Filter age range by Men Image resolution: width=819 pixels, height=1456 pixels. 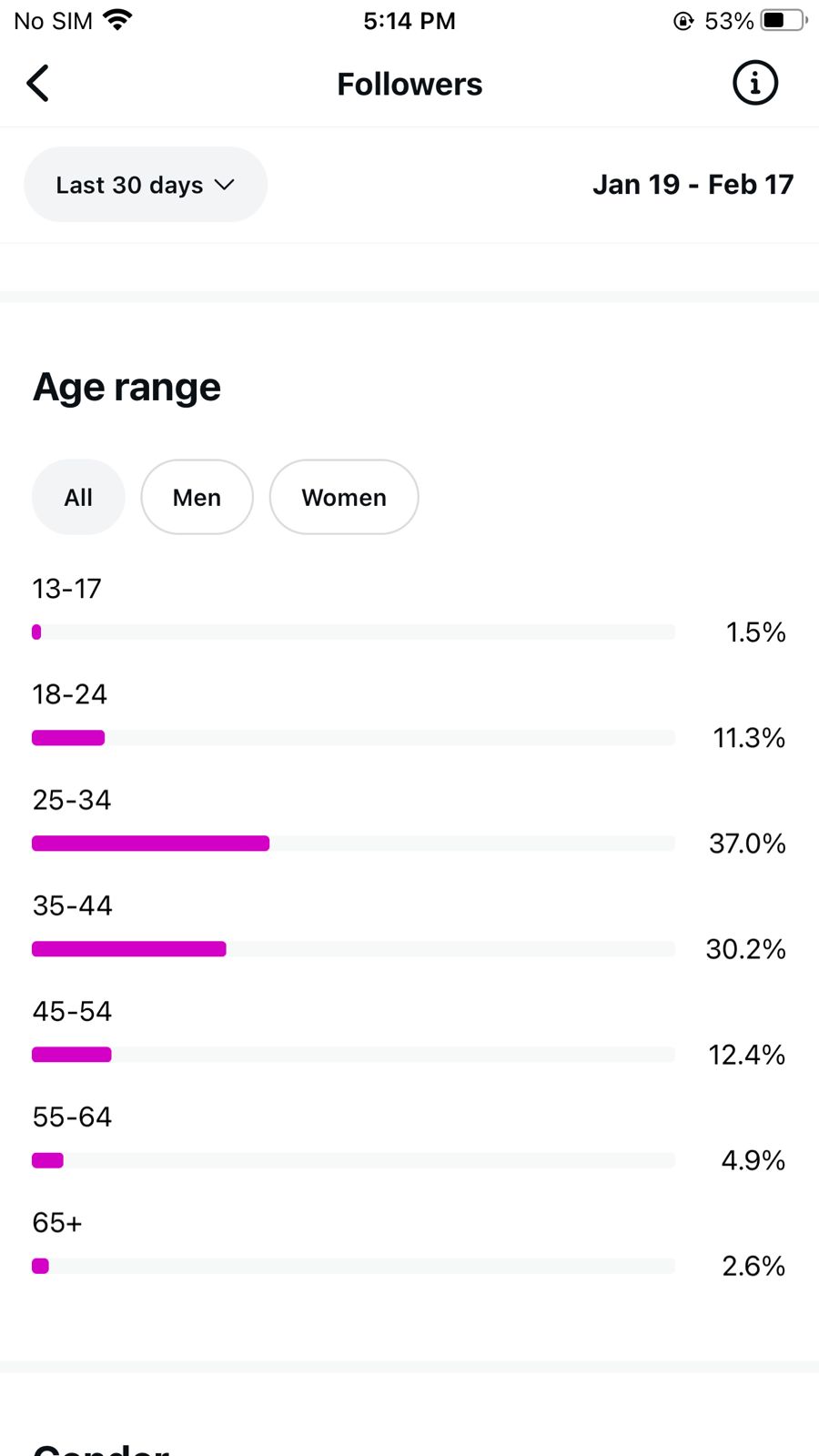pos(197,498)
